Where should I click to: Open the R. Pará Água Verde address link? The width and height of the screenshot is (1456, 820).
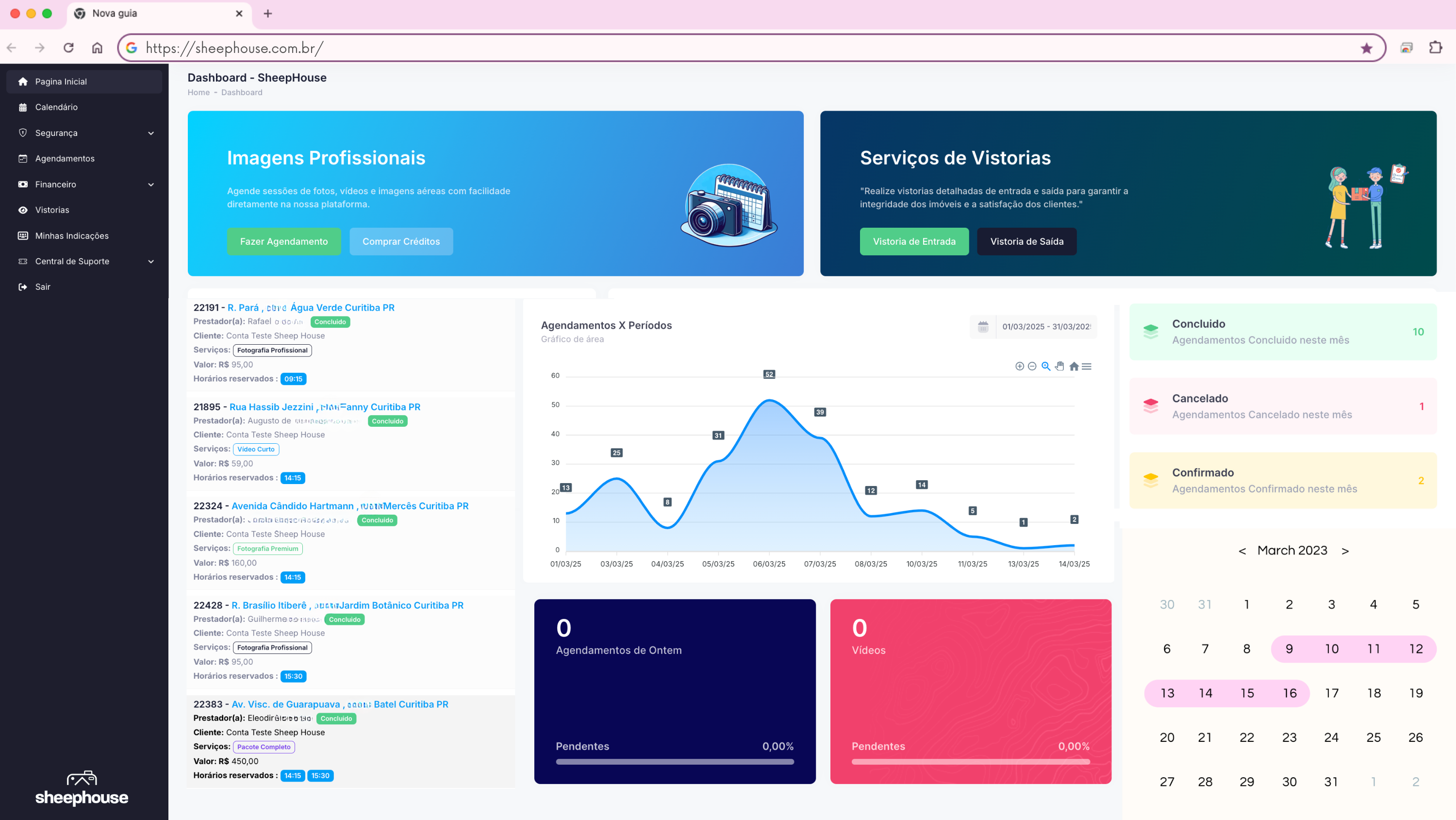[x=311, y=308]
